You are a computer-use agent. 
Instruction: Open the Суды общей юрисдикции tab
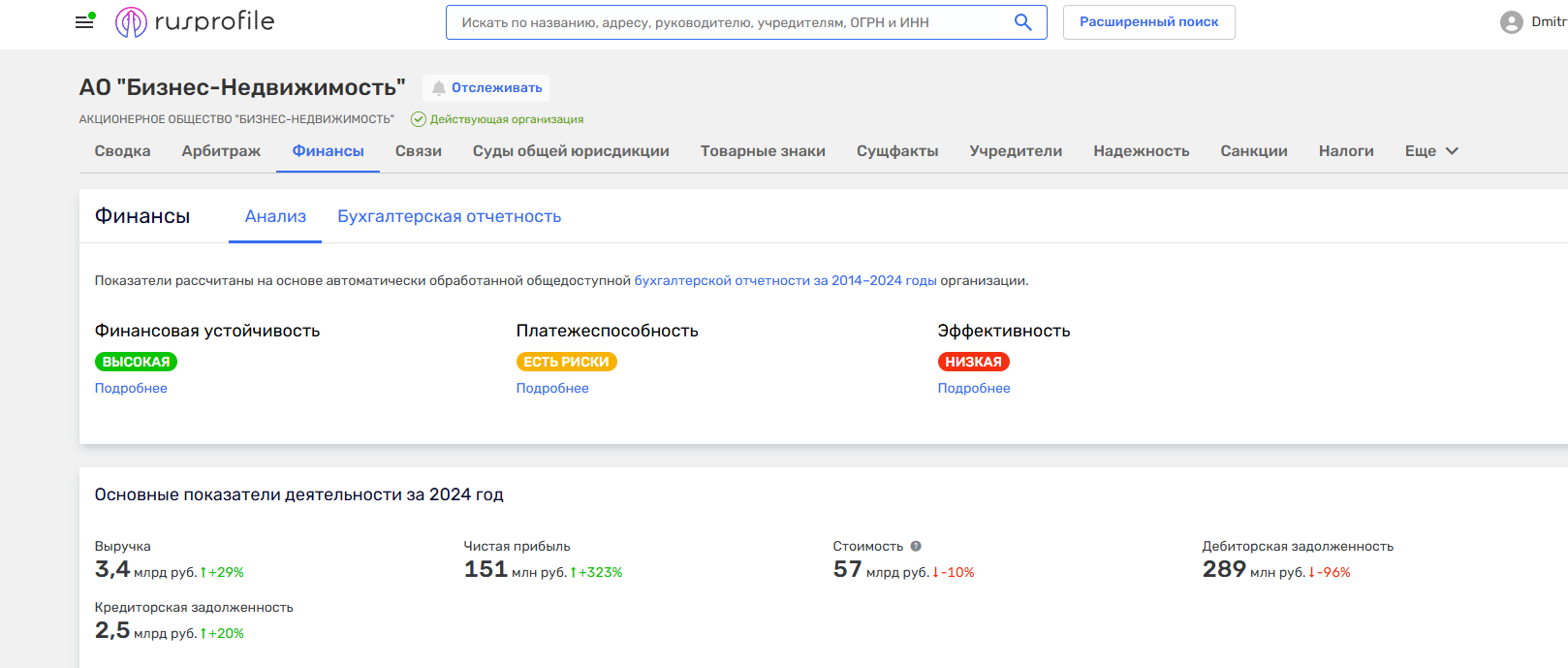(x=571, y=151)
